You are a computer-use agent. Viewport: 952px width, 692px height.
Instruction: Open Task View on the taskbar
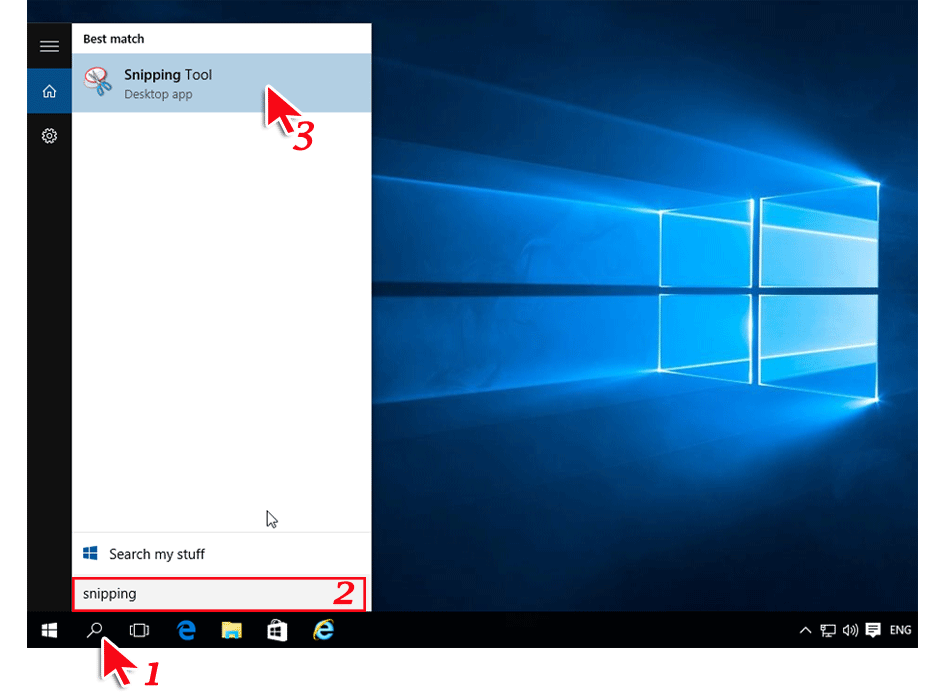139,630
